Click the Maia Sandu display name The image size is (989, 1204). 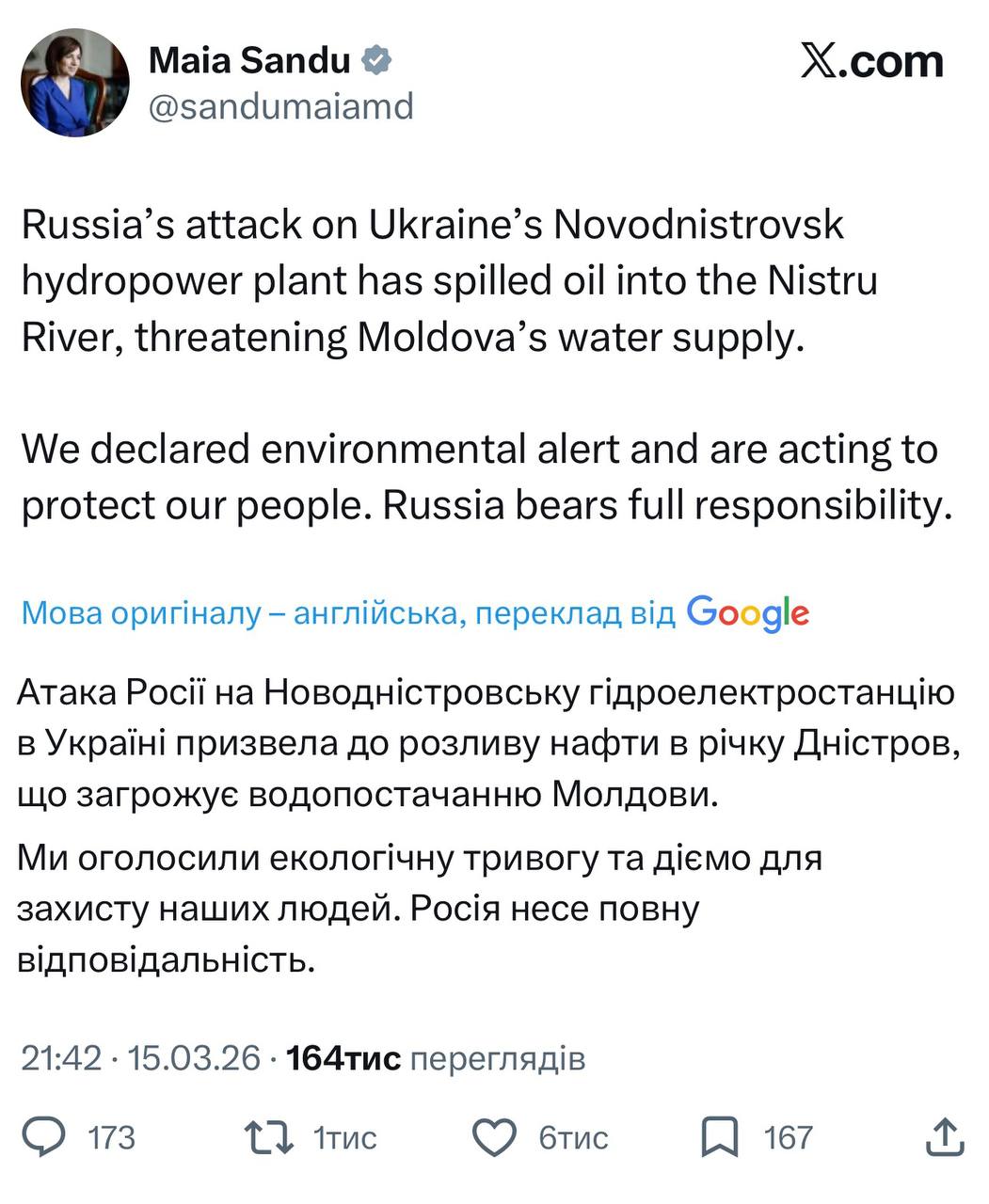click(249, 61)
